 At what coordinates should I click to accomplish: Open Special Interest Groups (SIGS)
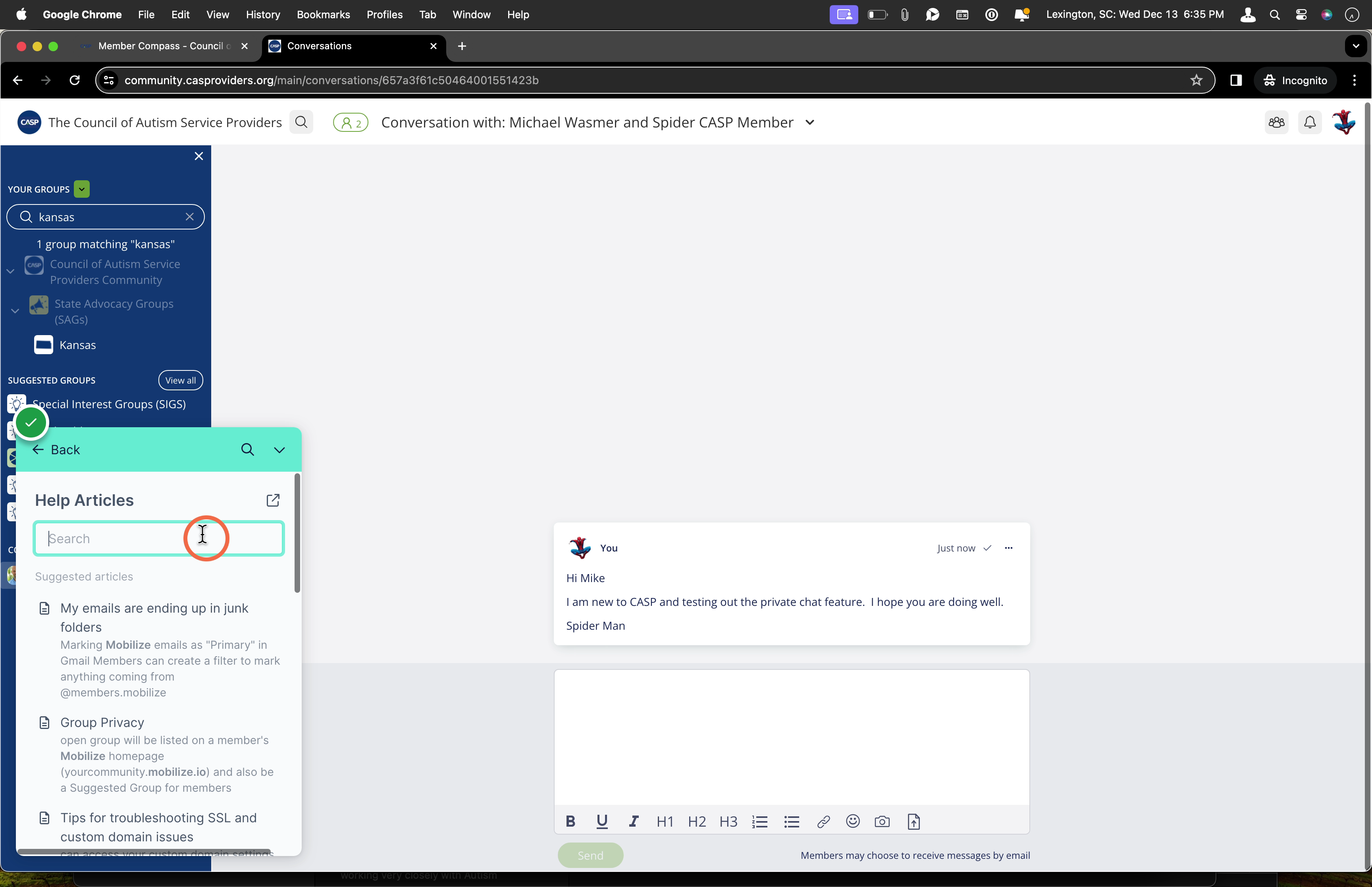pos(109,404)
